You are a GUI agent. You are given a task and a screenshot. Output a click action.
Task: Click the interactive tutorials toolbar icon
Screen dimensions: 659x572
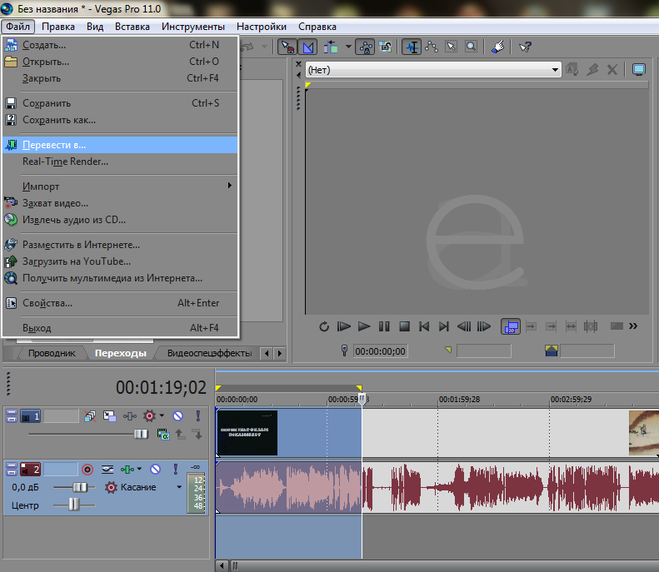pyautogui.click(x=498, y=47)
